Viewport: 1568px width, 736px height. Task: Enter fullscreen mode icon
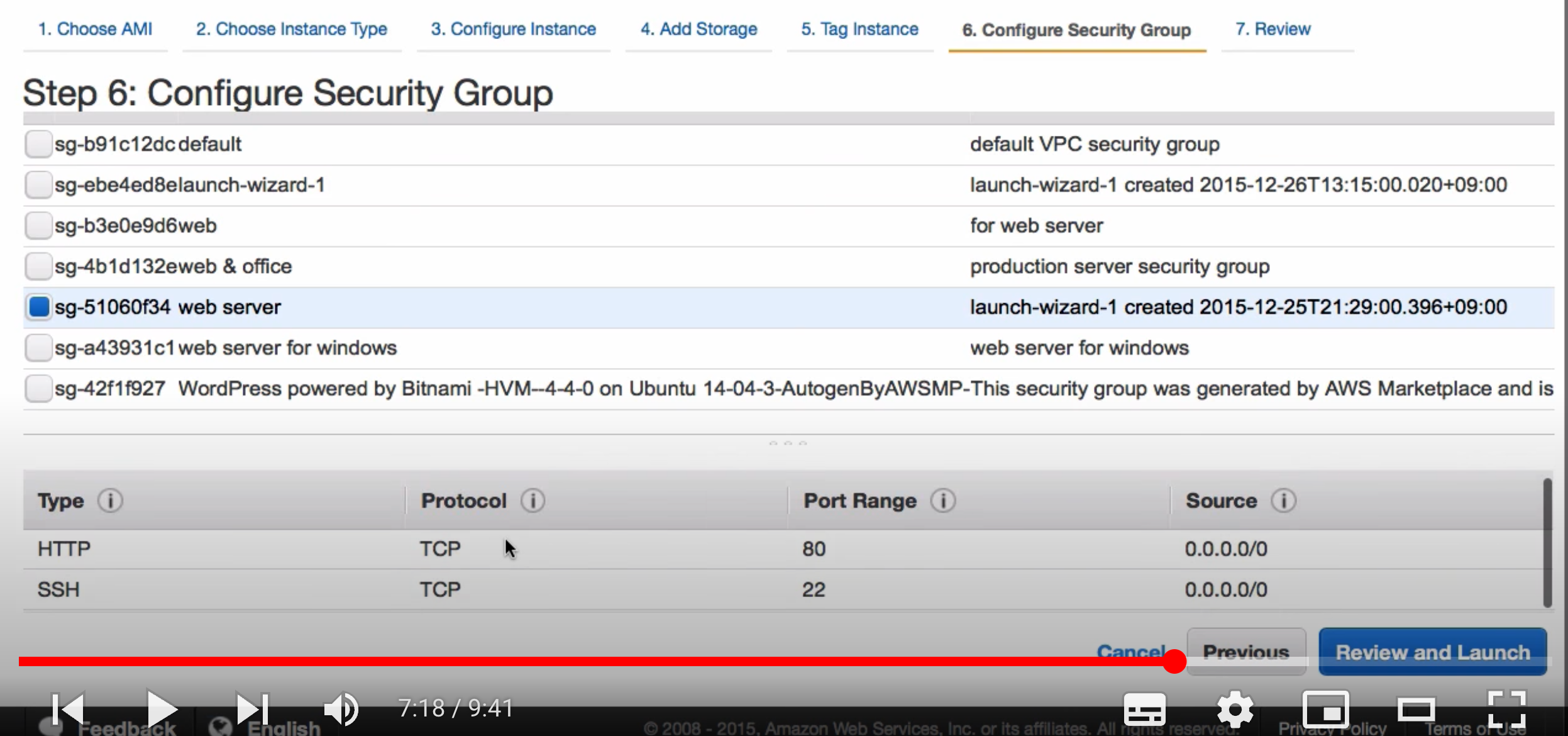coord(1506,708)
